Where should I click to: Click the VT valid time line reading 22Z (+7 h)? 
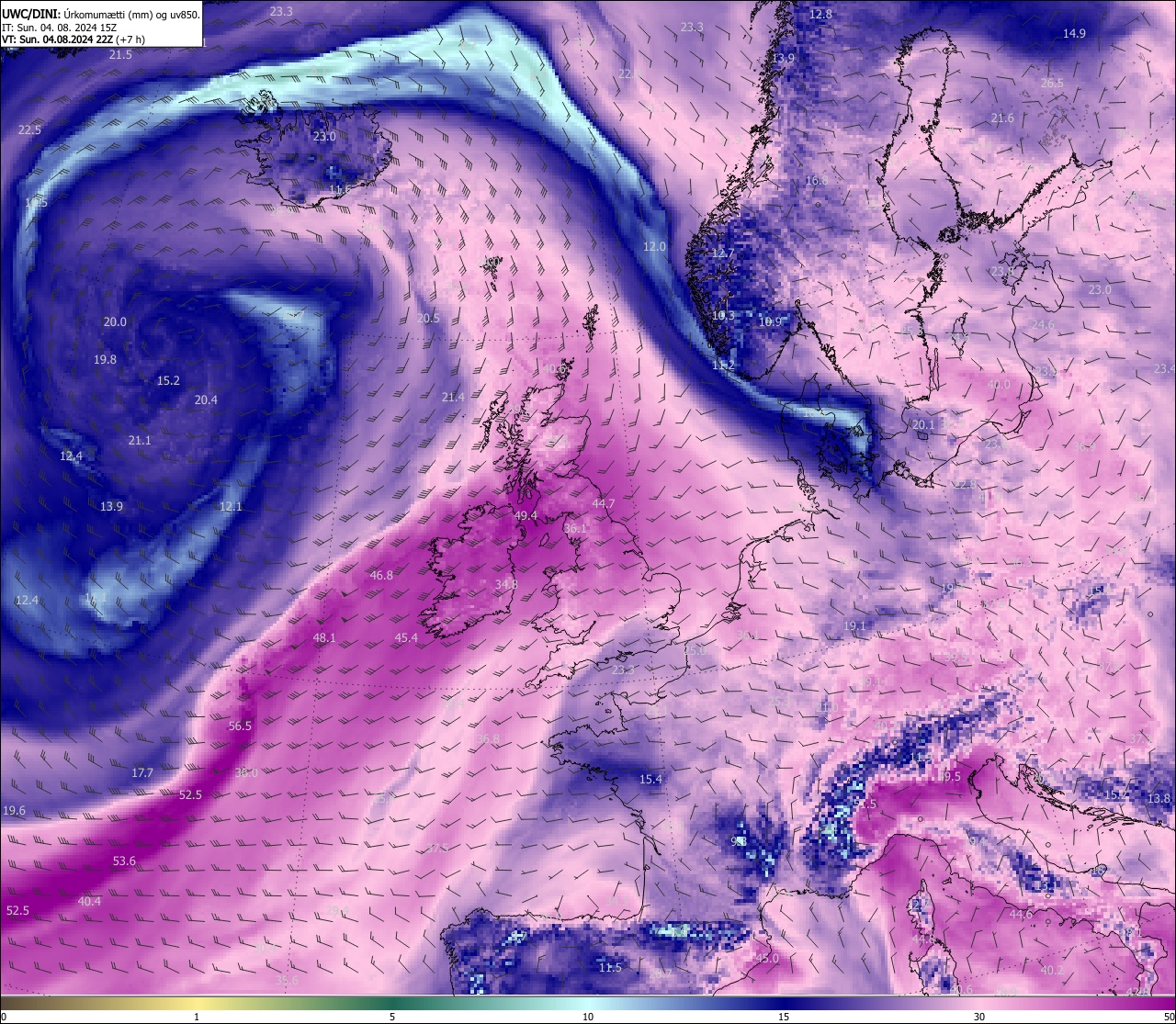coord(73,39)
